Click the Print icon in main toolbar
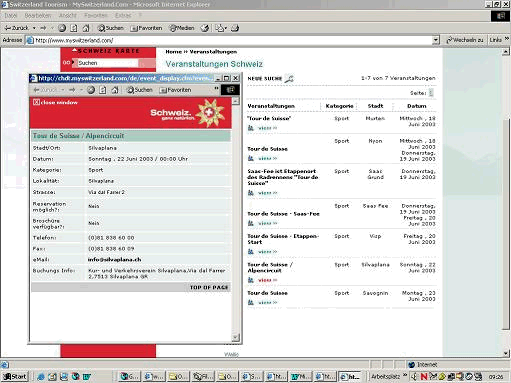Image resolution: width=511 pixels, height=383 pixels. tap(235, 28)
